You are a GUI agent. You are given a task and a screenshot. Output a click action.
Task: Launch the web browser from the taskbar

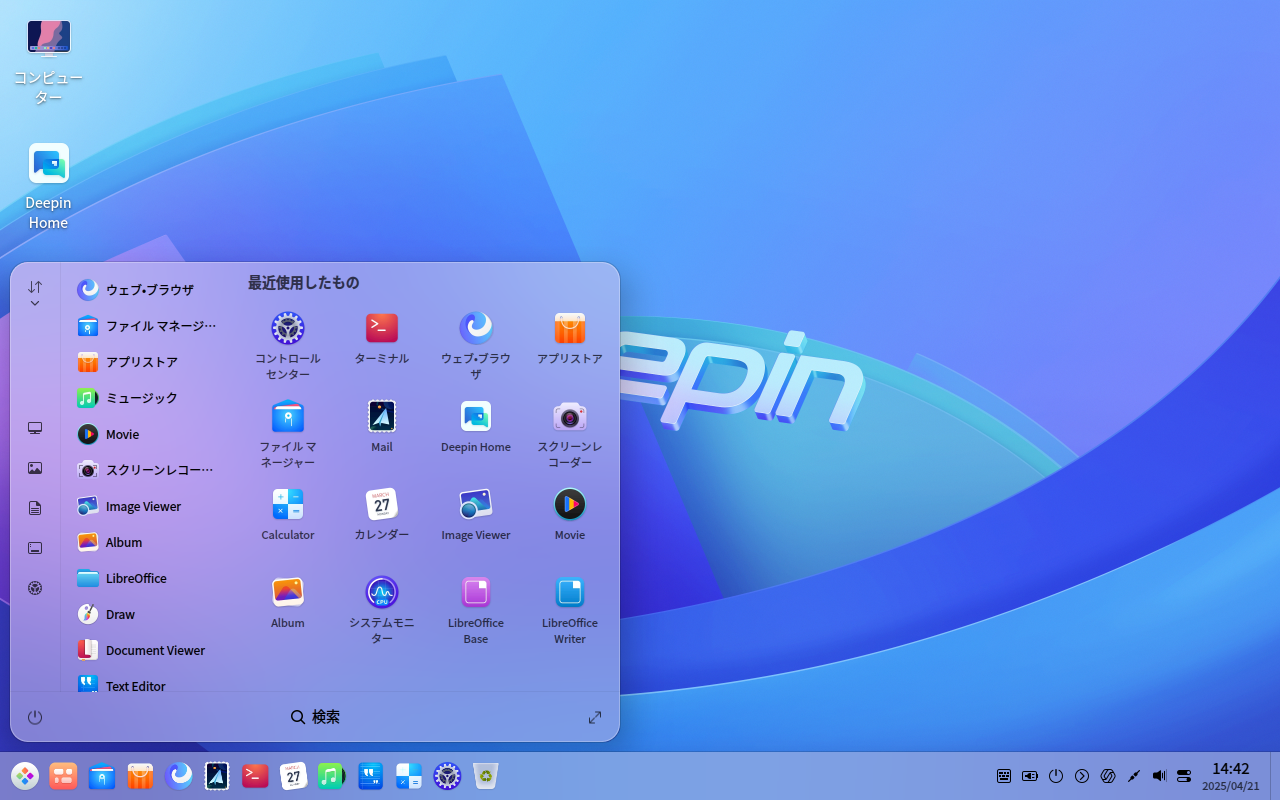pos(179,776)
